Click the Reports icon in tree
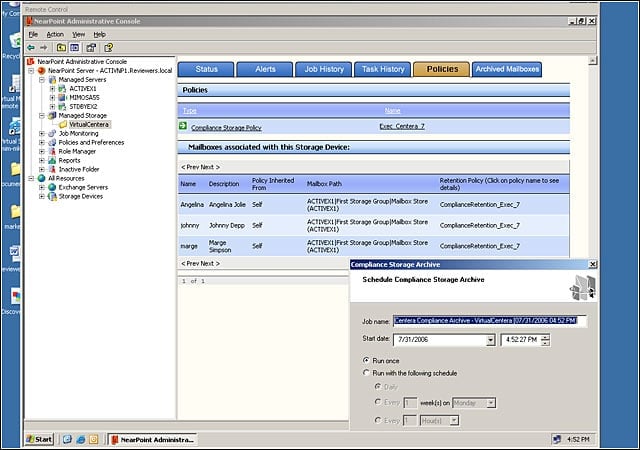Screen dimensions: 640x450 tap(52, 160)
